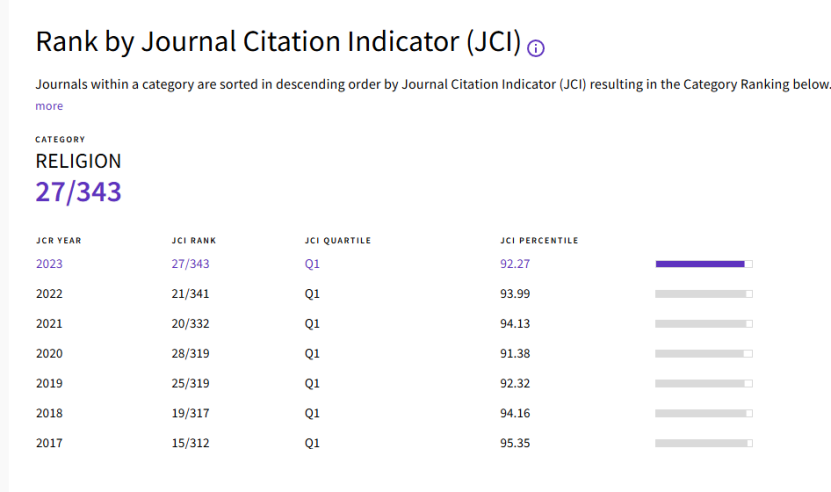Click the JCI QUARTILE column header
This screenshot has height=492, width=831.
point(338,241)
